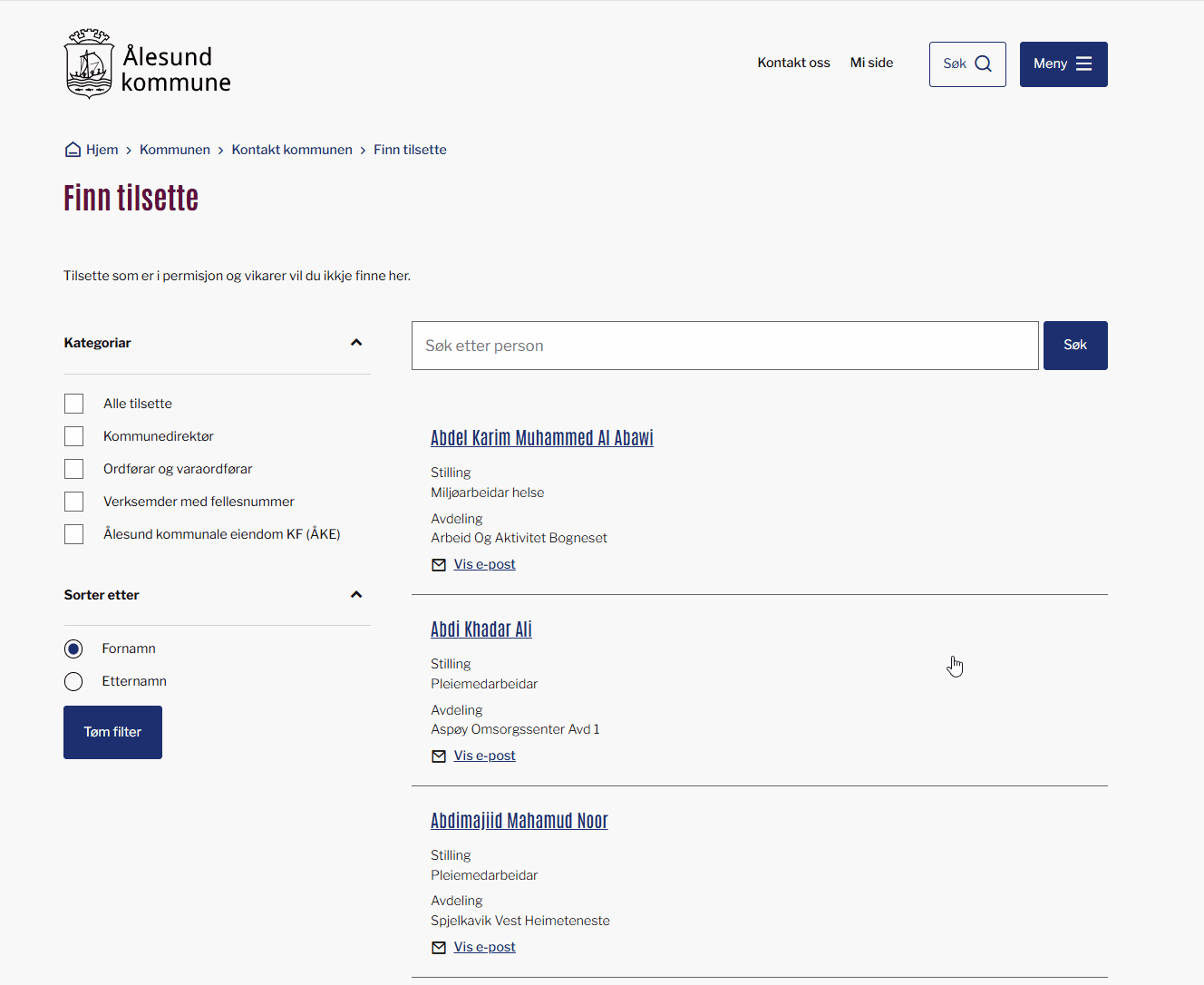The width and height of the screenshot is (1204, 985).
Task: Click the envelope icon under Abdimajiid Mahamud Noor
Action: click(x=439, y=948)
